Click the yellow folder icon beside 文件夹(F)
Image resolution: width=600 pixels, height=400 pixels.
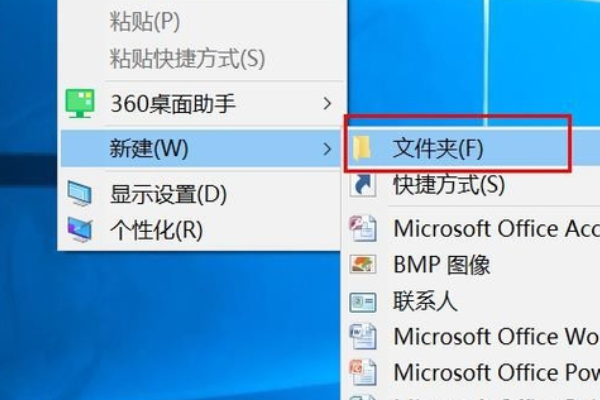[361, 148]
